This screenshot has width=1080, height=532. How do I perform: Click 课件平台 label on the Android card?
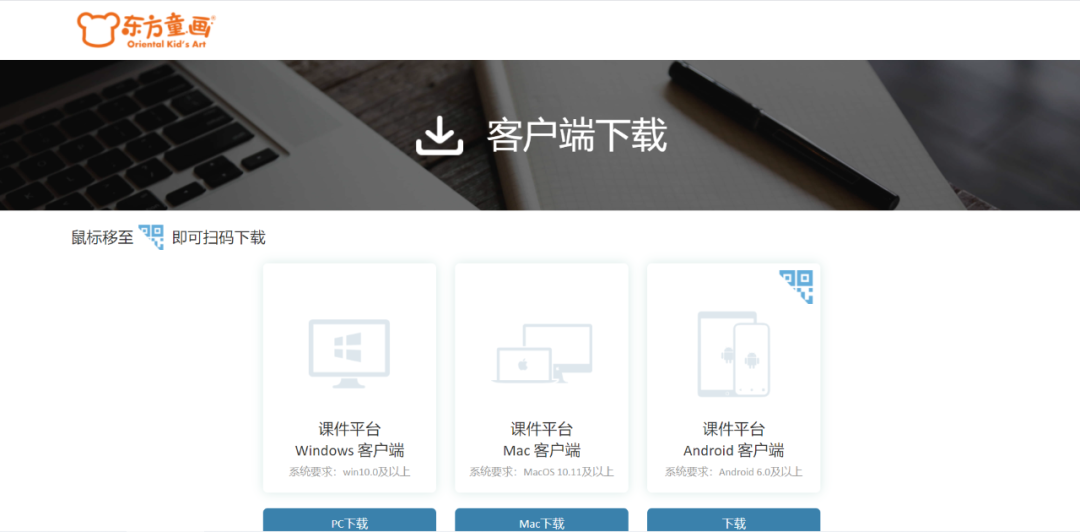(x=734, y=429)
